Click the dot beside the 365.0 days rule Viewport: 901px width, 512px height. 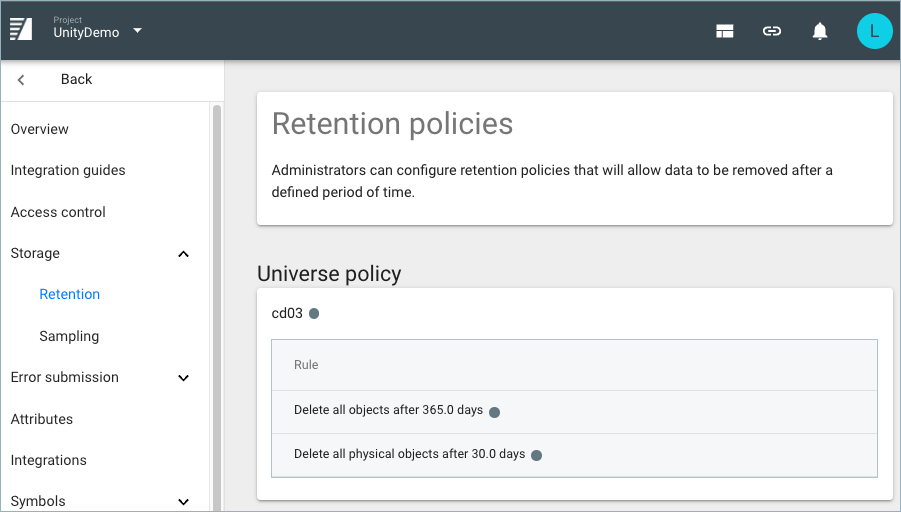pos(494,411)
